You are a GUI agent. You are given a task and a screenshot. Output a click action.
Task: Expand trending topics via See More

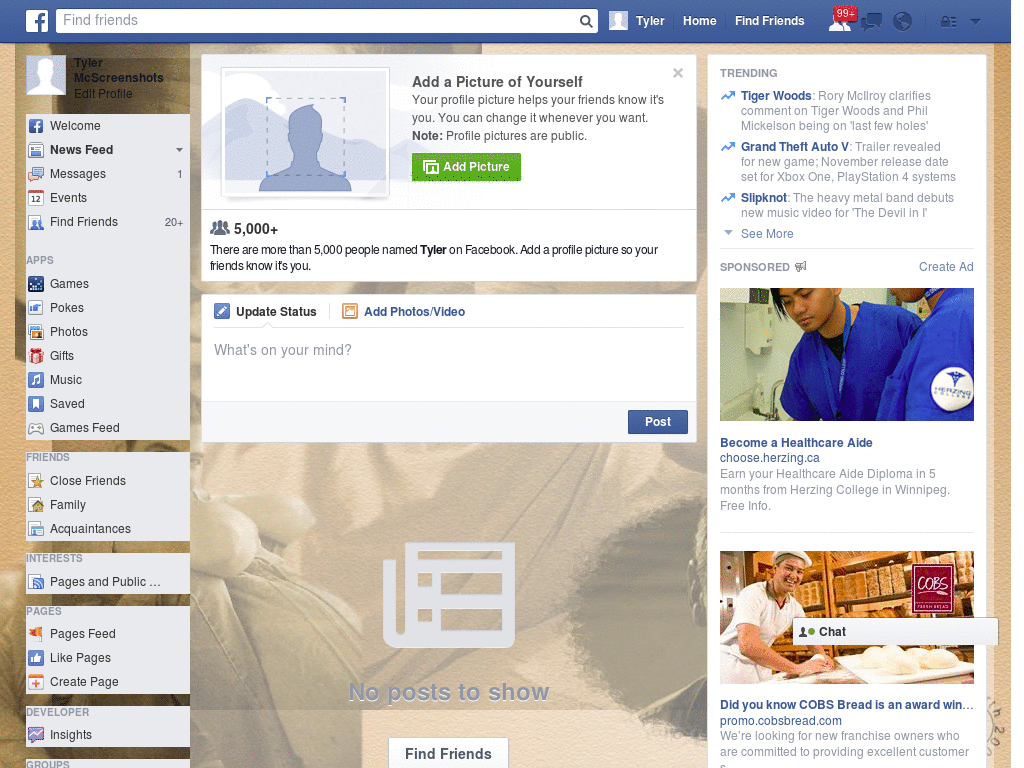(x=767, y=234)
